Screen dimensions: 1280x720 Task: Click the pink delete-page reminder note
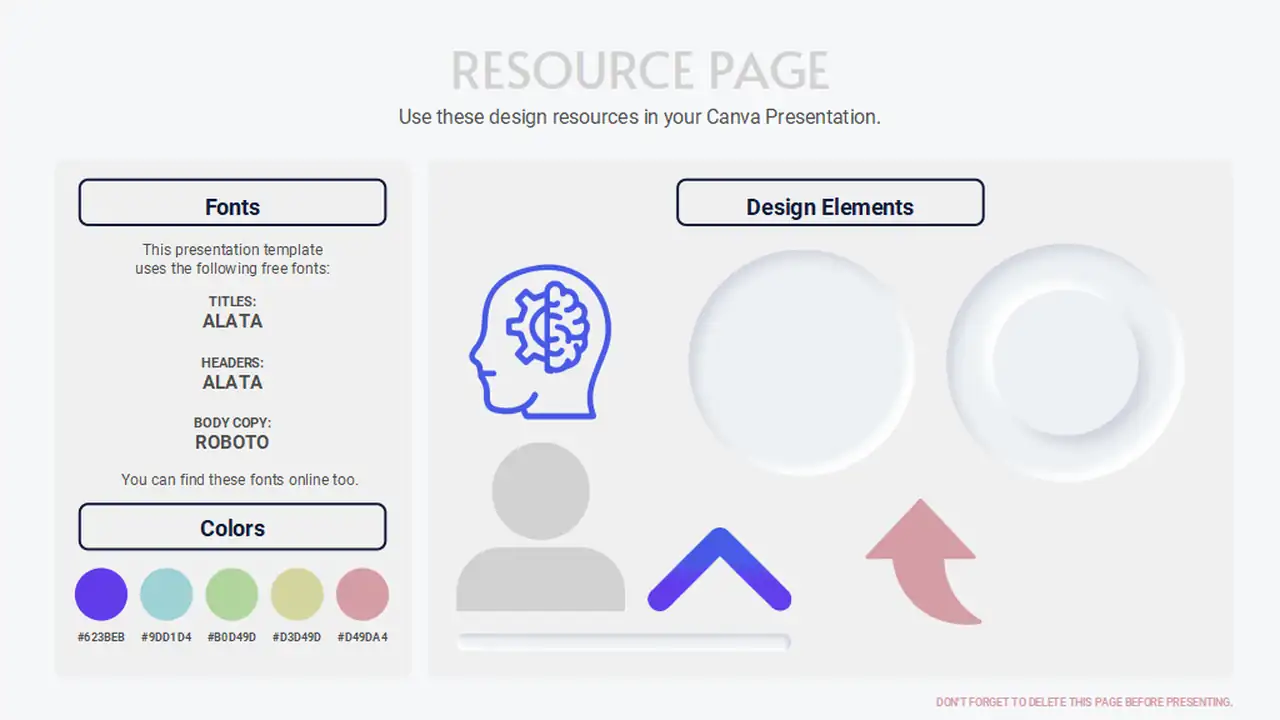pyautogui.click(x=1084, y=702)
